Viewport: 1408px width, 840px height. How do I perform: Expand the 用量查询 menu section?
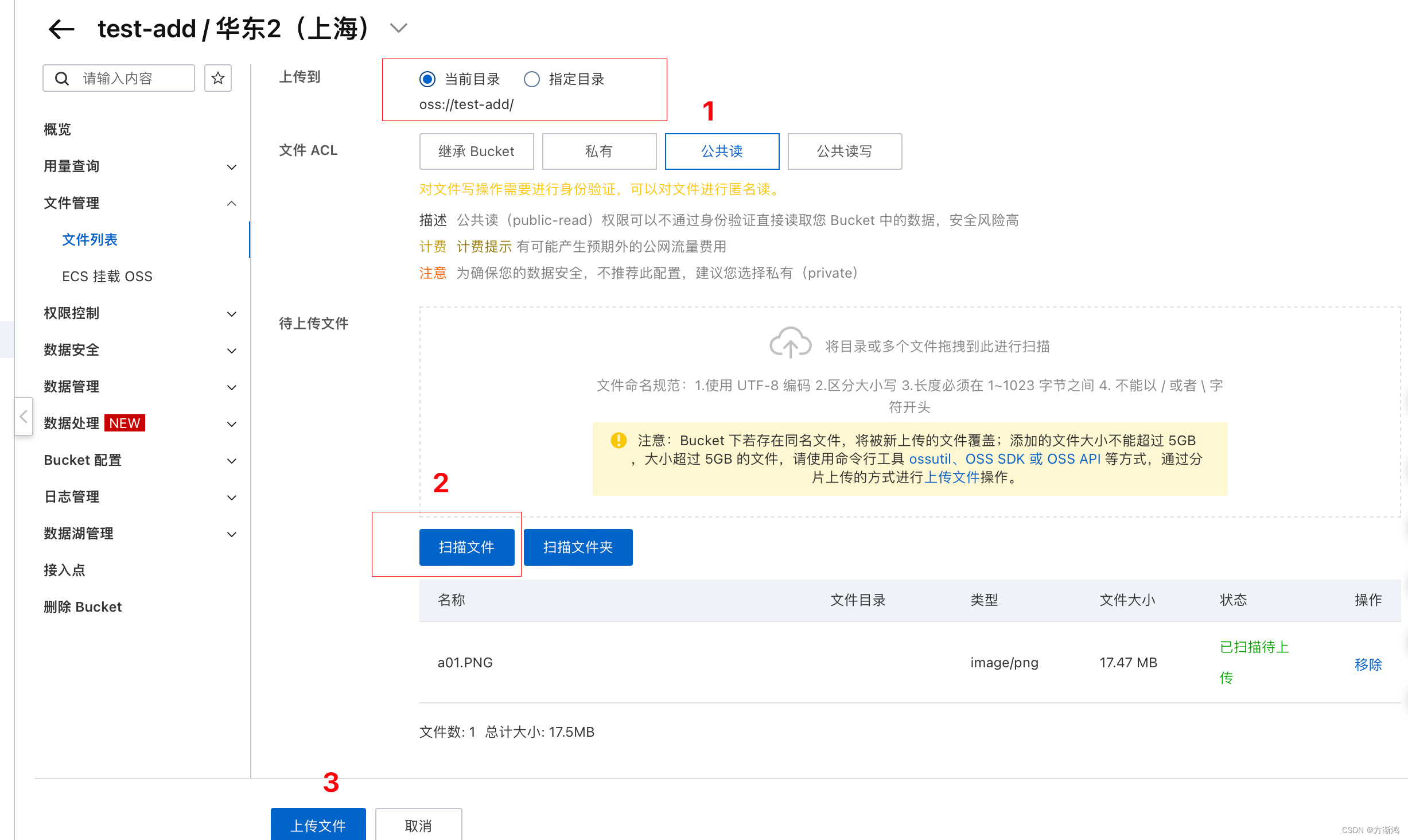[140, 166]
